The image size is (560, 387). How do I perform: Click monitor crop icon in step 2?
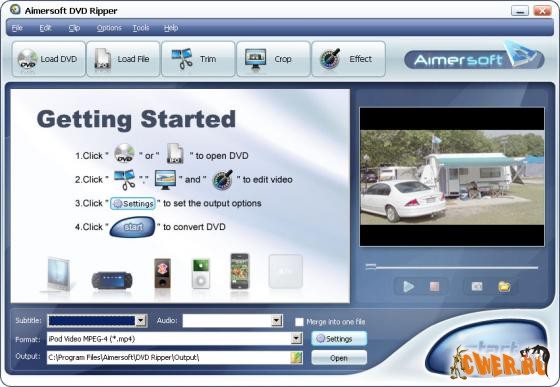click(165, 179)
